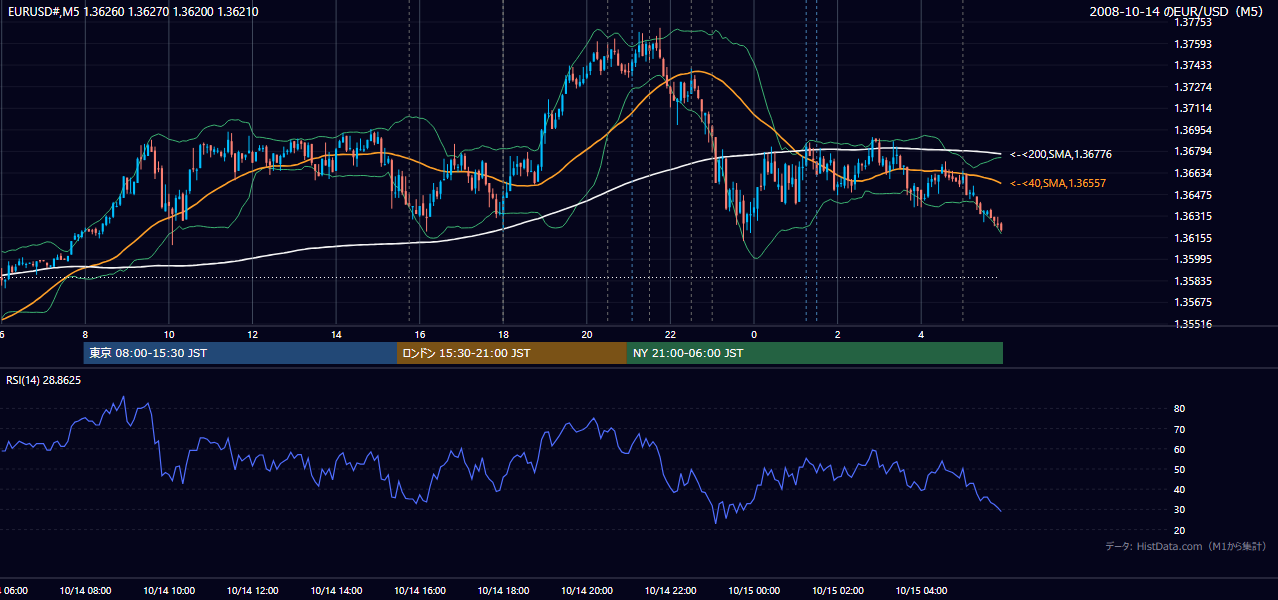This screenshot has width=1278, height=600.
Task: Click the 1.37114 price axis label
Action: pos(1193,108)
